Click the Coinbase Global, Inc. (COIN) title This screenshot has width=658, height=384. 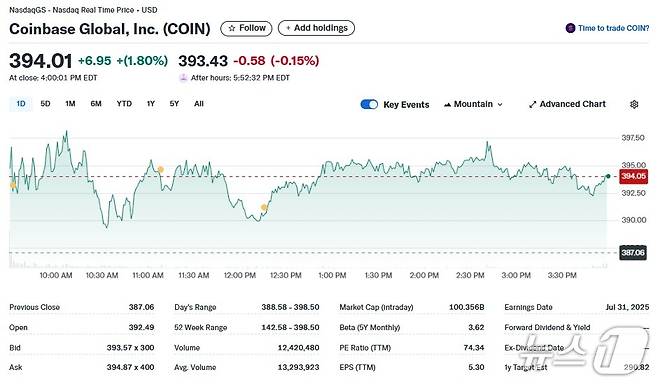pos(110,29)
